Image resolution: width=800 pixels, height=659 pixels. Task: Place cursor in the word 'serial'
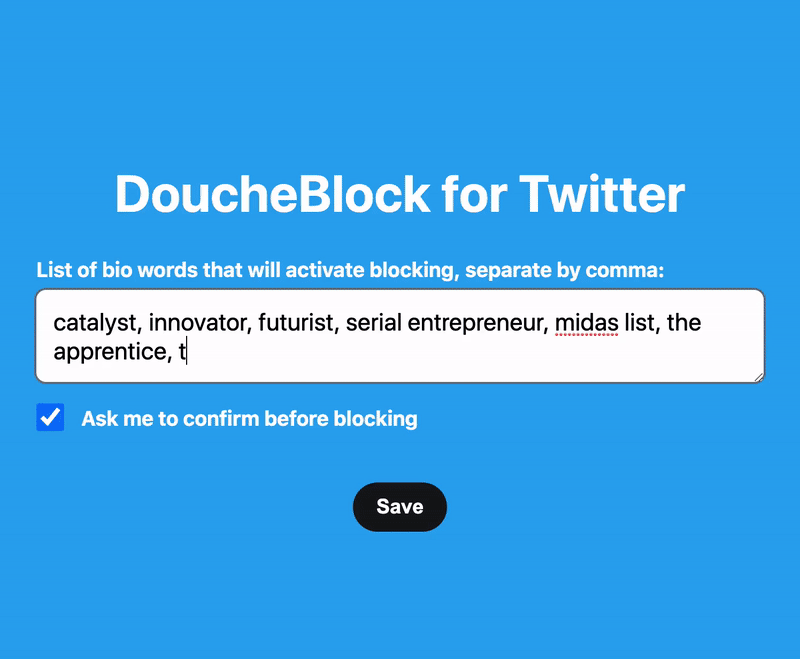pos(373,323)
